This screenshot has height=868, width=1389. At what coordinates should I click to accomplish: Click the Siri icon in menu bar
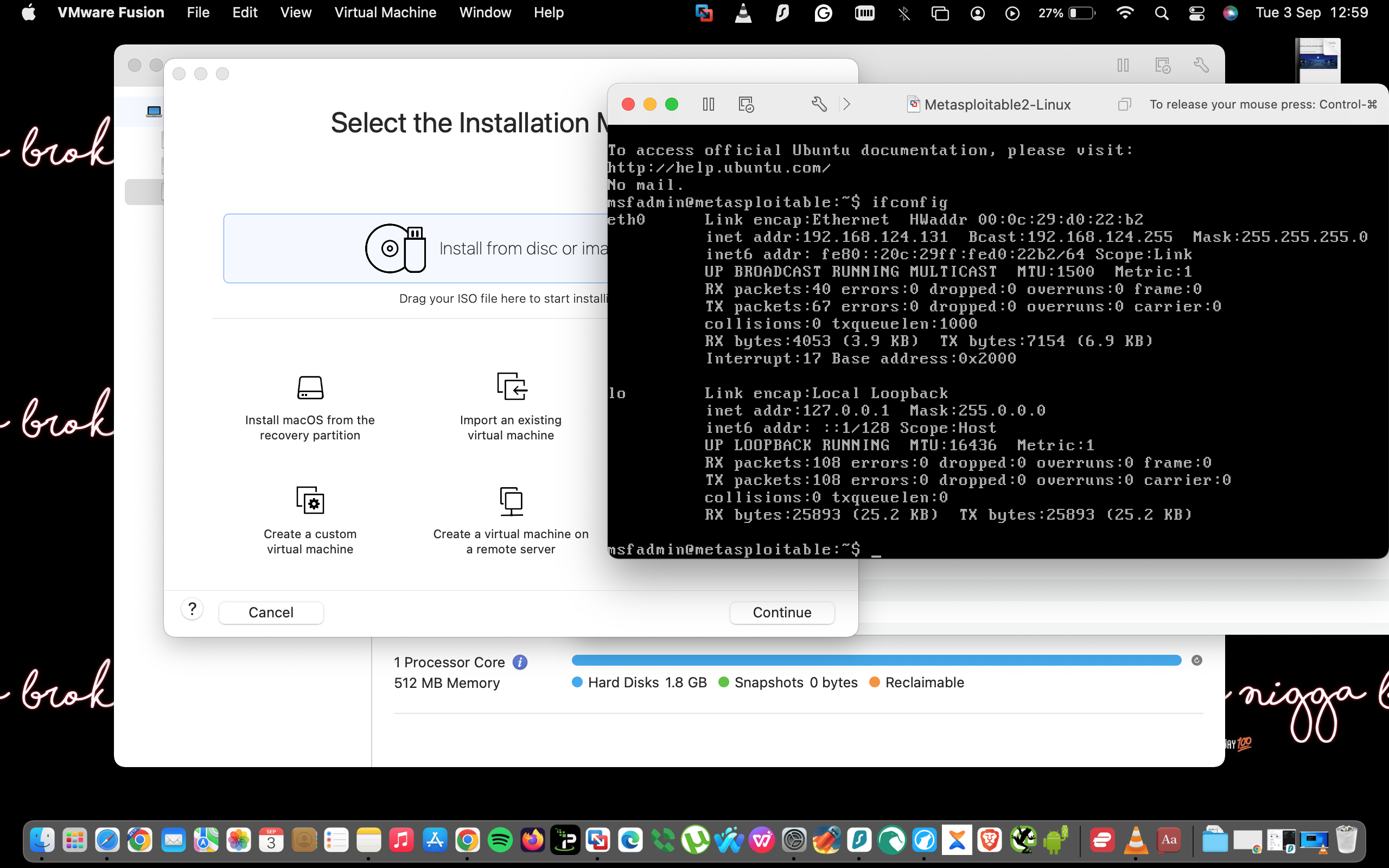click(1230, 12)
